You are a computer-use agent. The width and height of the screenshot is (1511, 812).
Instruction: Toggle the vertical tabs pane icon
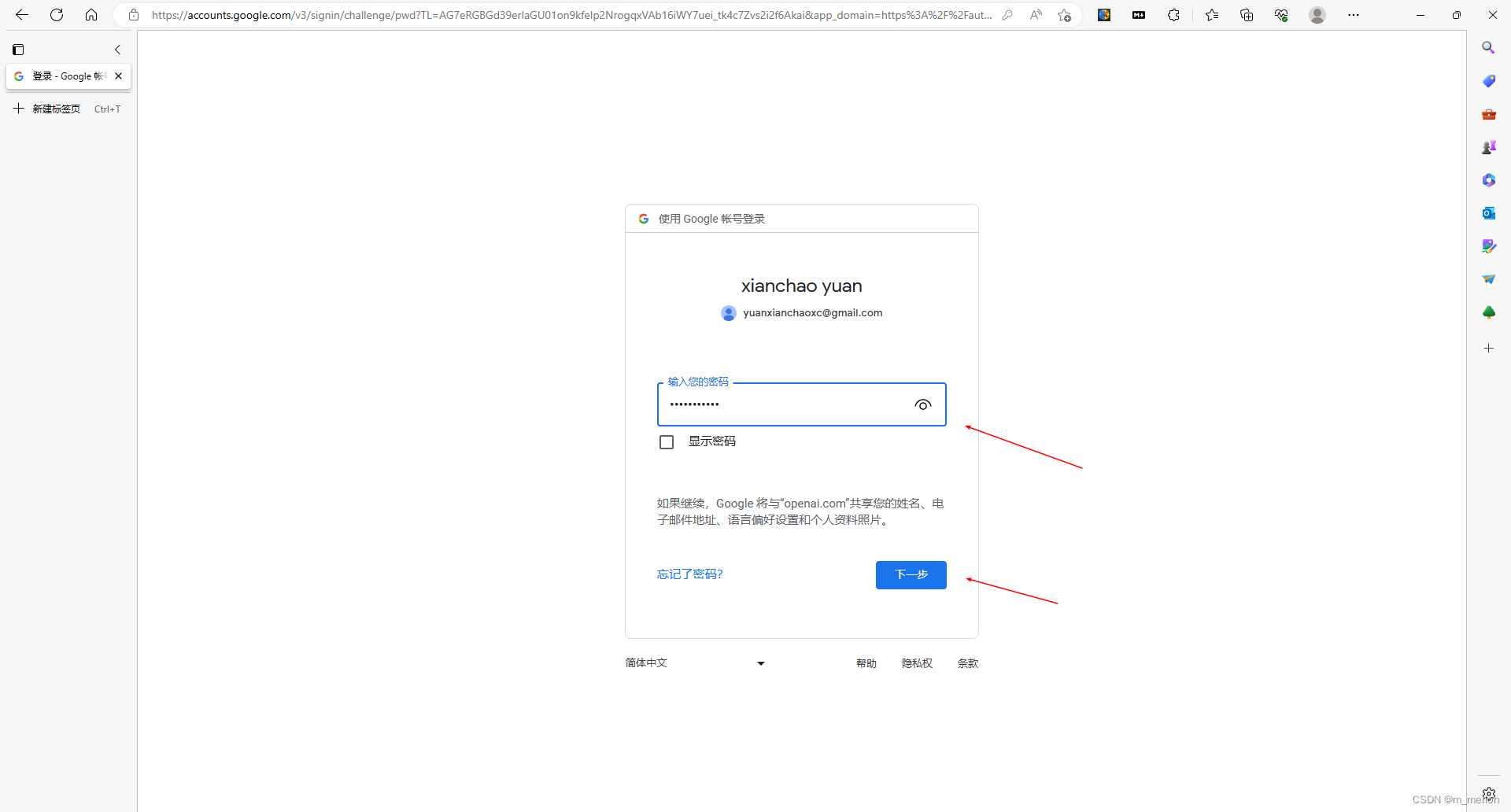coord(18,50)
